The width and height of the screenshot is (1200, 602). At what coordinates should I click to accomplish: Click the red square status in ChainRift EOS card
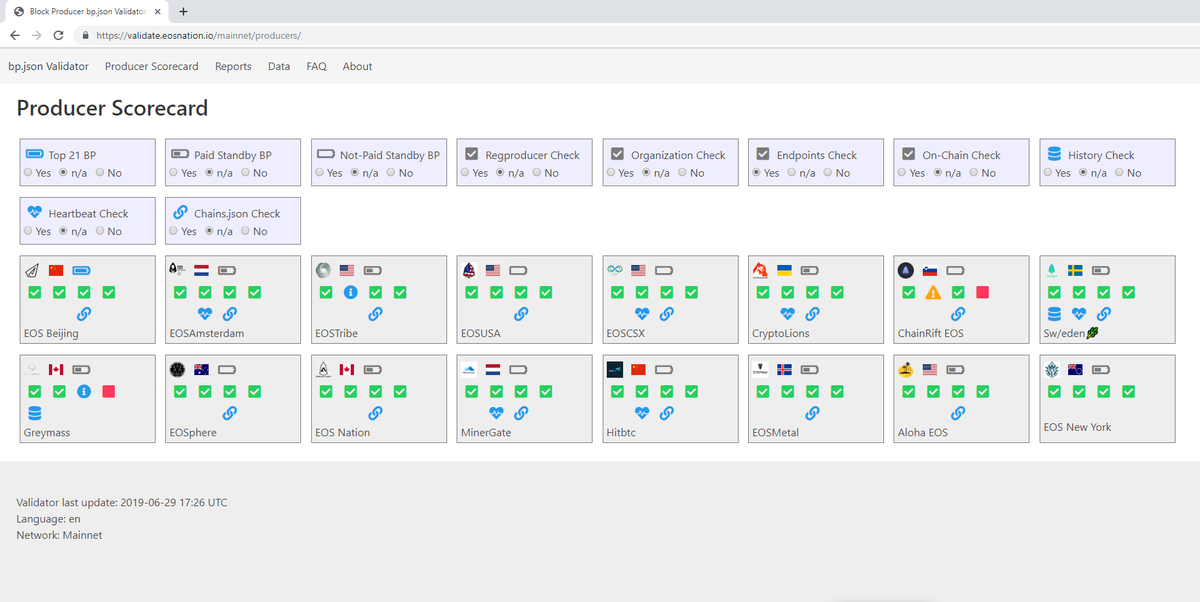pos(982,293)
